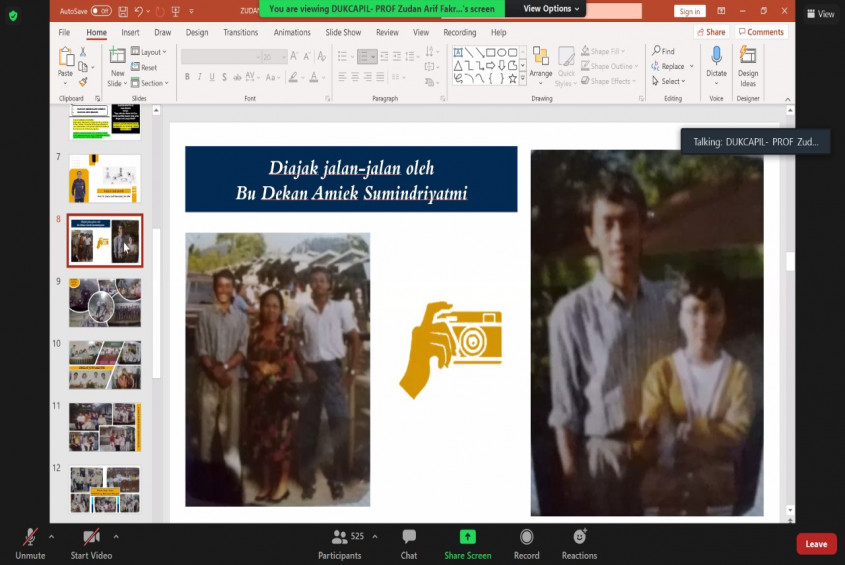The height and width of the screenshot is (565, 845).
Task: Click the vertical scrollbar of the slide panel
Action: pos(156,300)
